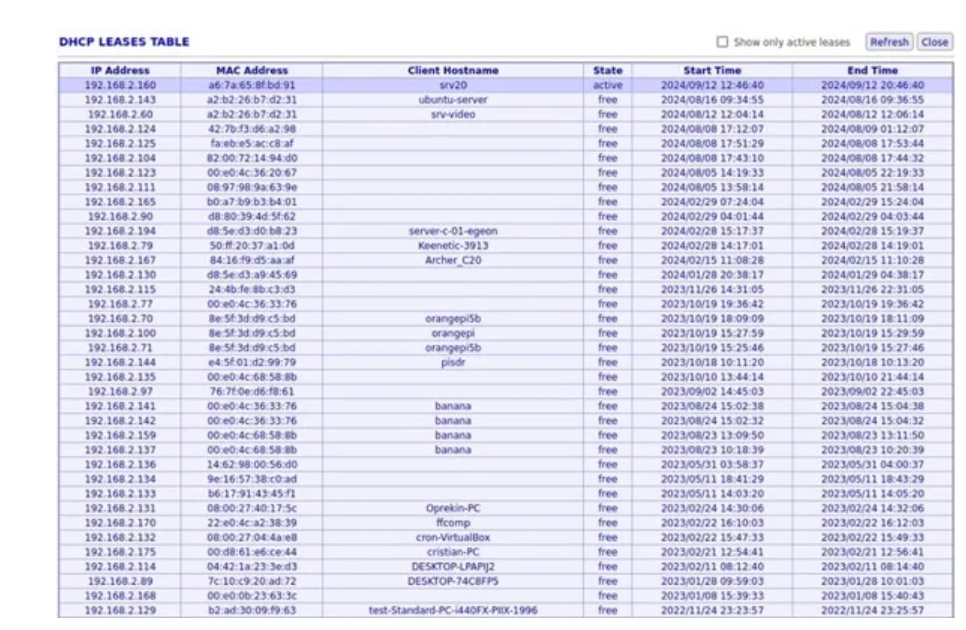Screen dimensions: 966x630
Task: Click the Refresh button
Action: pyautogui.click(x=888, y=42)
